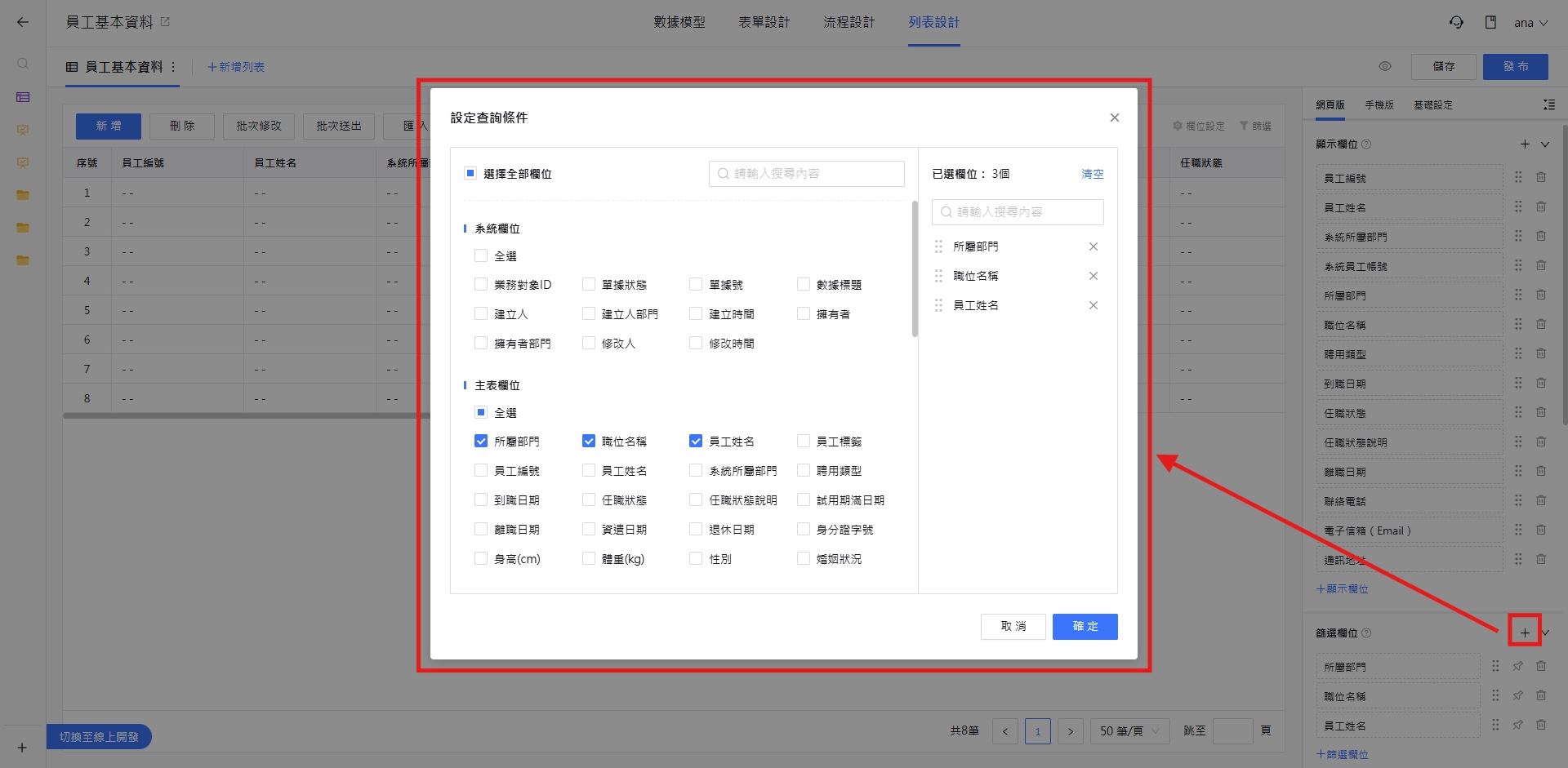Open external link icon beside 員工基本資料 title

(x=165, y=22)
